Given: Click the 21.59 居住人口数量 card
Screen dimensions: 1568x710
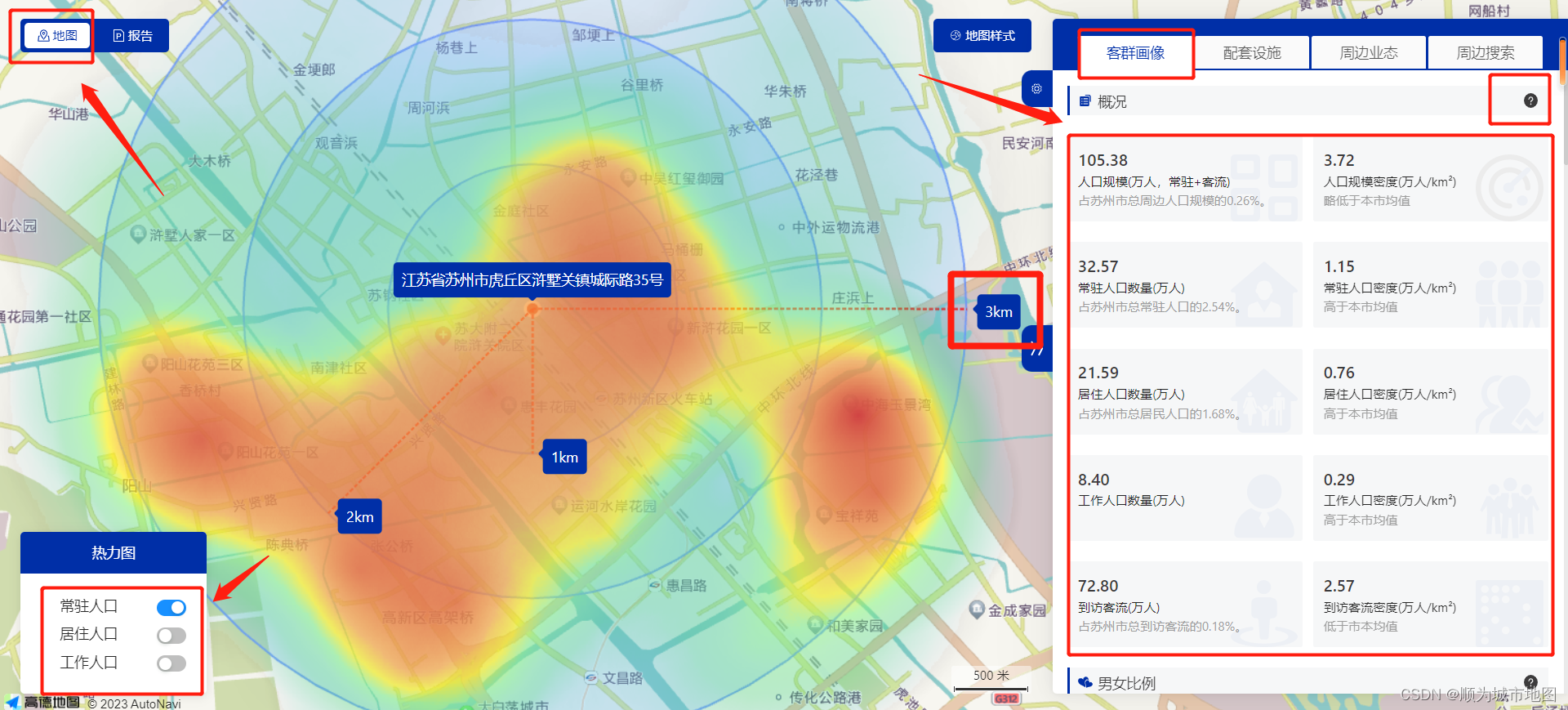Looking at the screenshot, I should point(1187,391).
